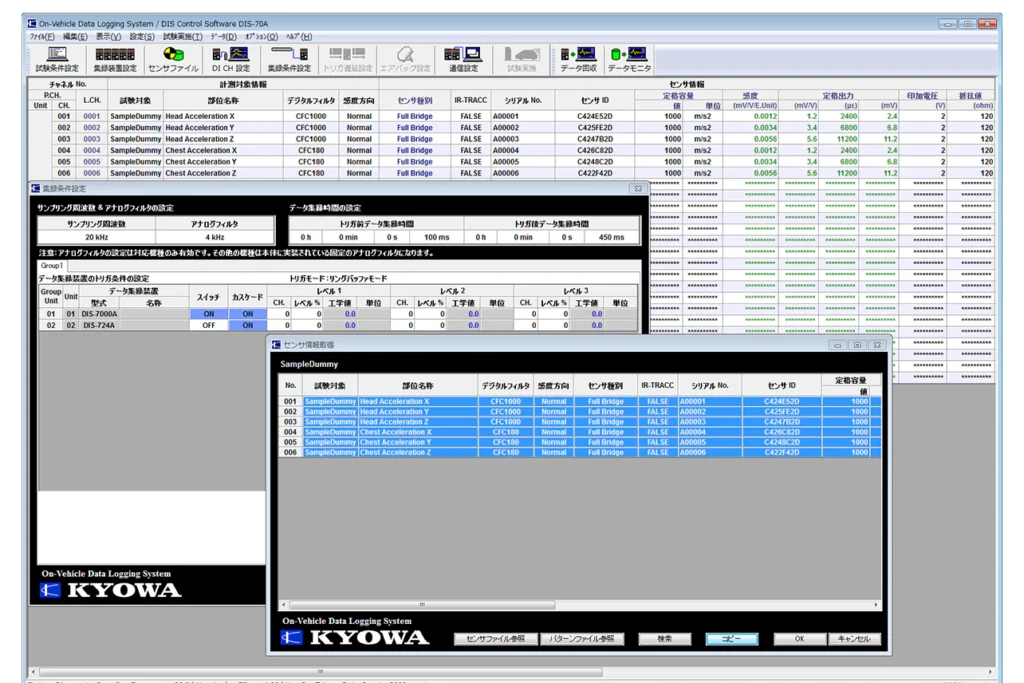
Task: Open the 4 kHz analog filter field
Action: point(214,237)
